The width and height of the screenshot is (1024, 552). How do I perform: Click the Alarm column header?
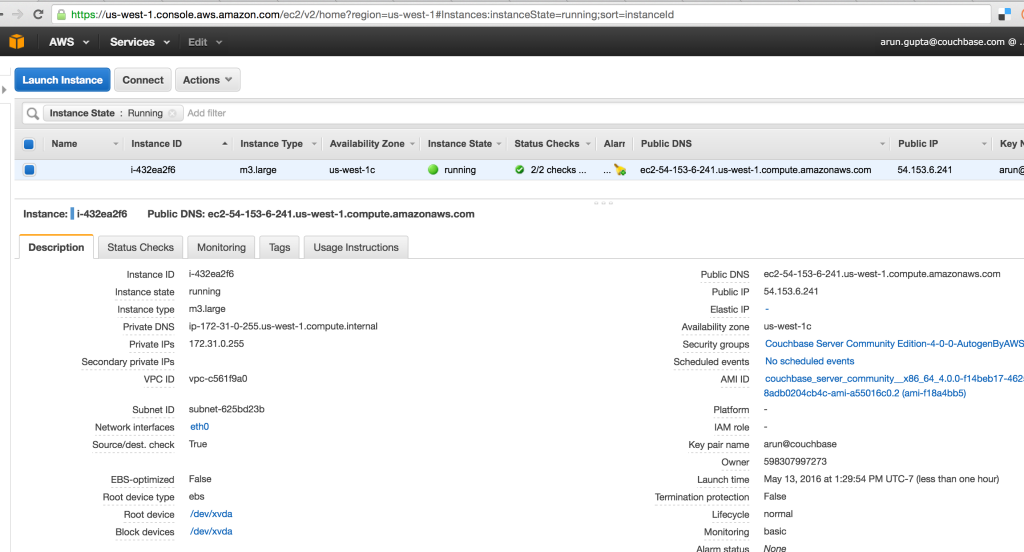[615, 144]
